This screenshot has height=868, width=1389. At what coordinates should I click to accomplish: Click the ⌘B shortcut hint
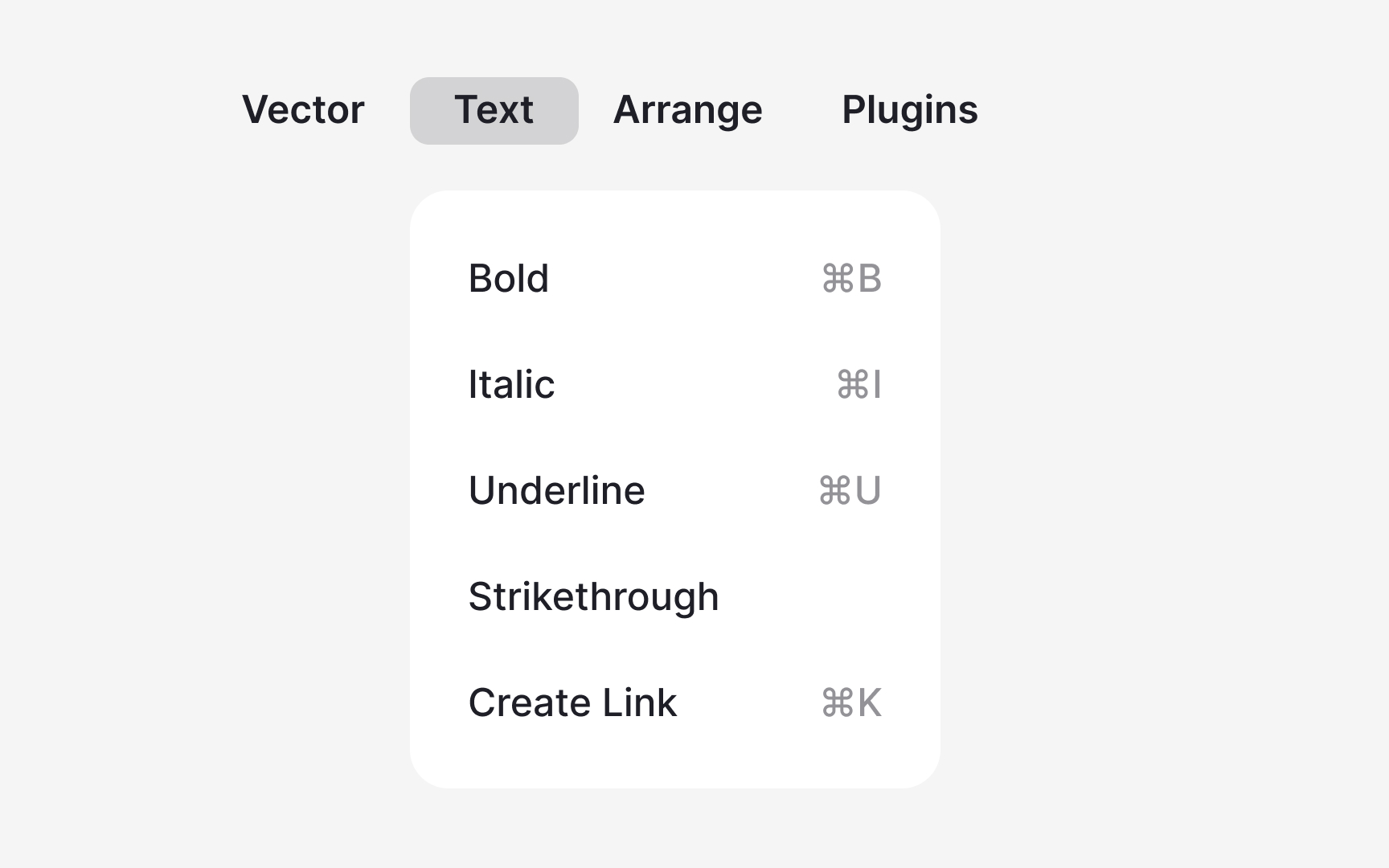[851, 279]
